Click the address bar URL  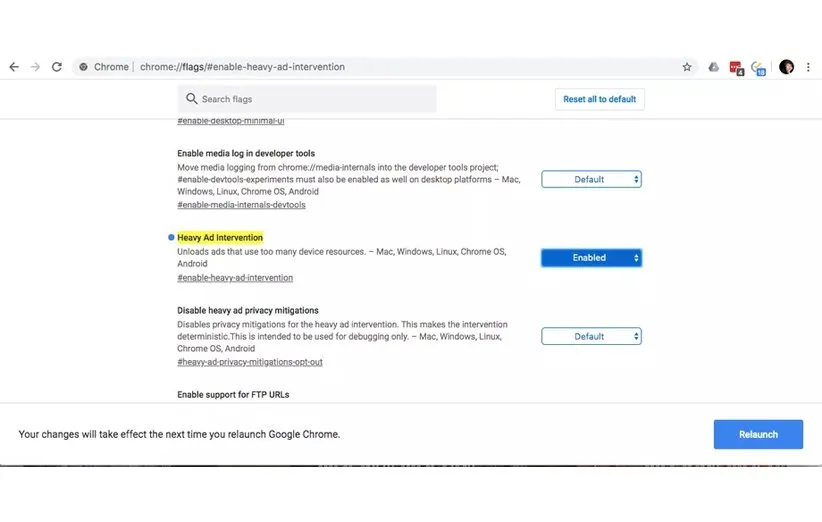pyautogui.click(x=242, y=67)
